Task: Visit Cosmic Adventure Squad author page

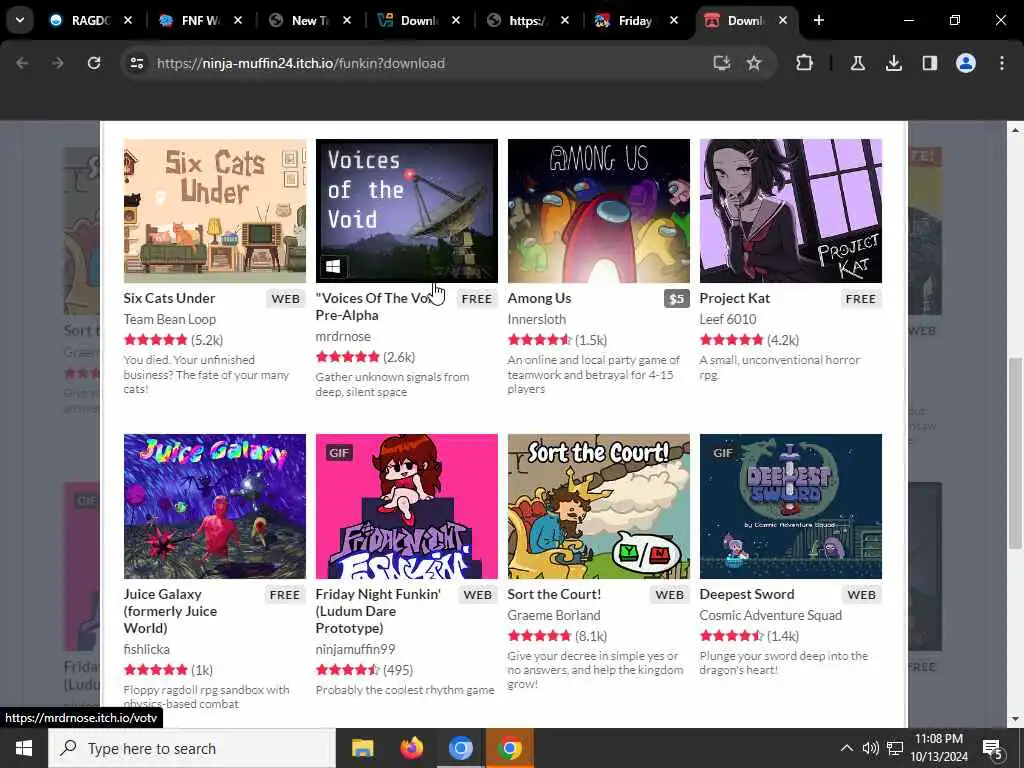Action: 771,615
